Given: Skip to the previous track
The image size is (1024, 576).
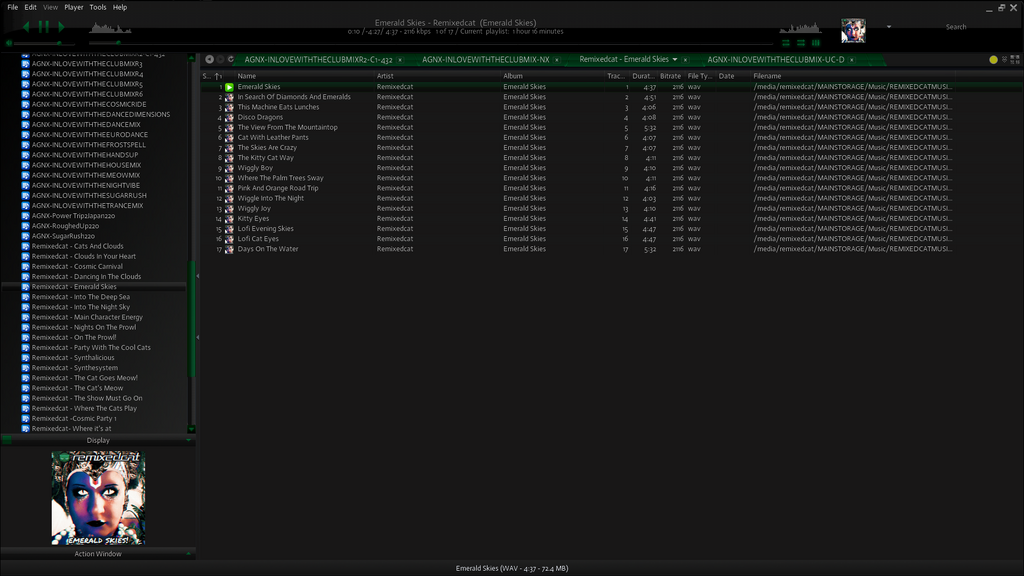Looking at the screenshot, I should pyautogui.click(x=25, y=27).
